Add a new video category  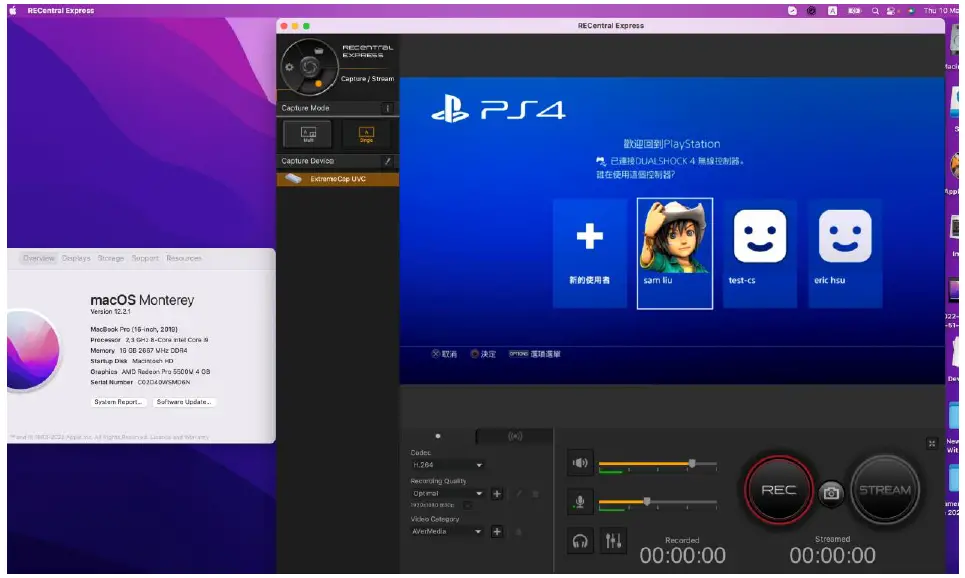coord(497,531)
